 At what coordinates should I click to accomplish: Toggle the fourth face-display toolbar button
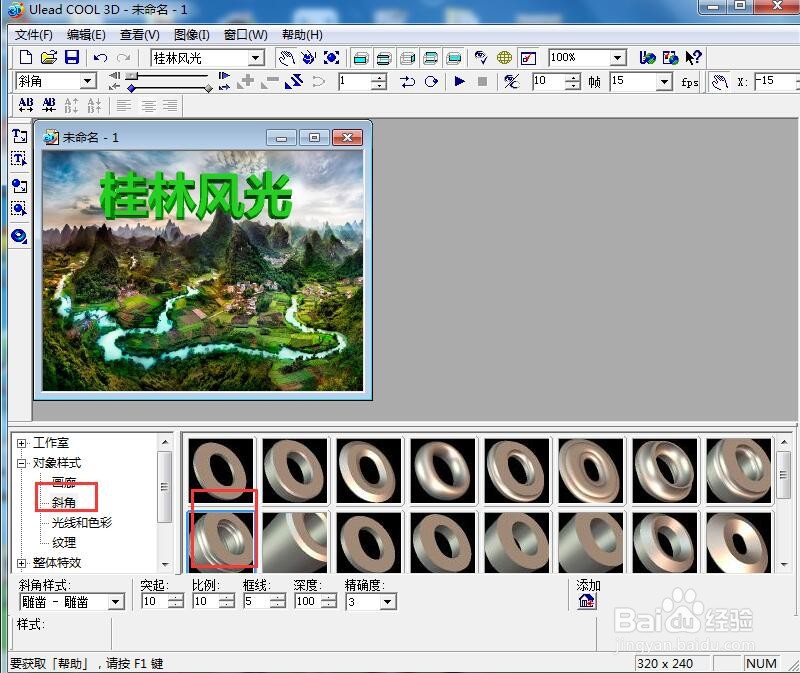pyautogui.click(x=431, y=58)
